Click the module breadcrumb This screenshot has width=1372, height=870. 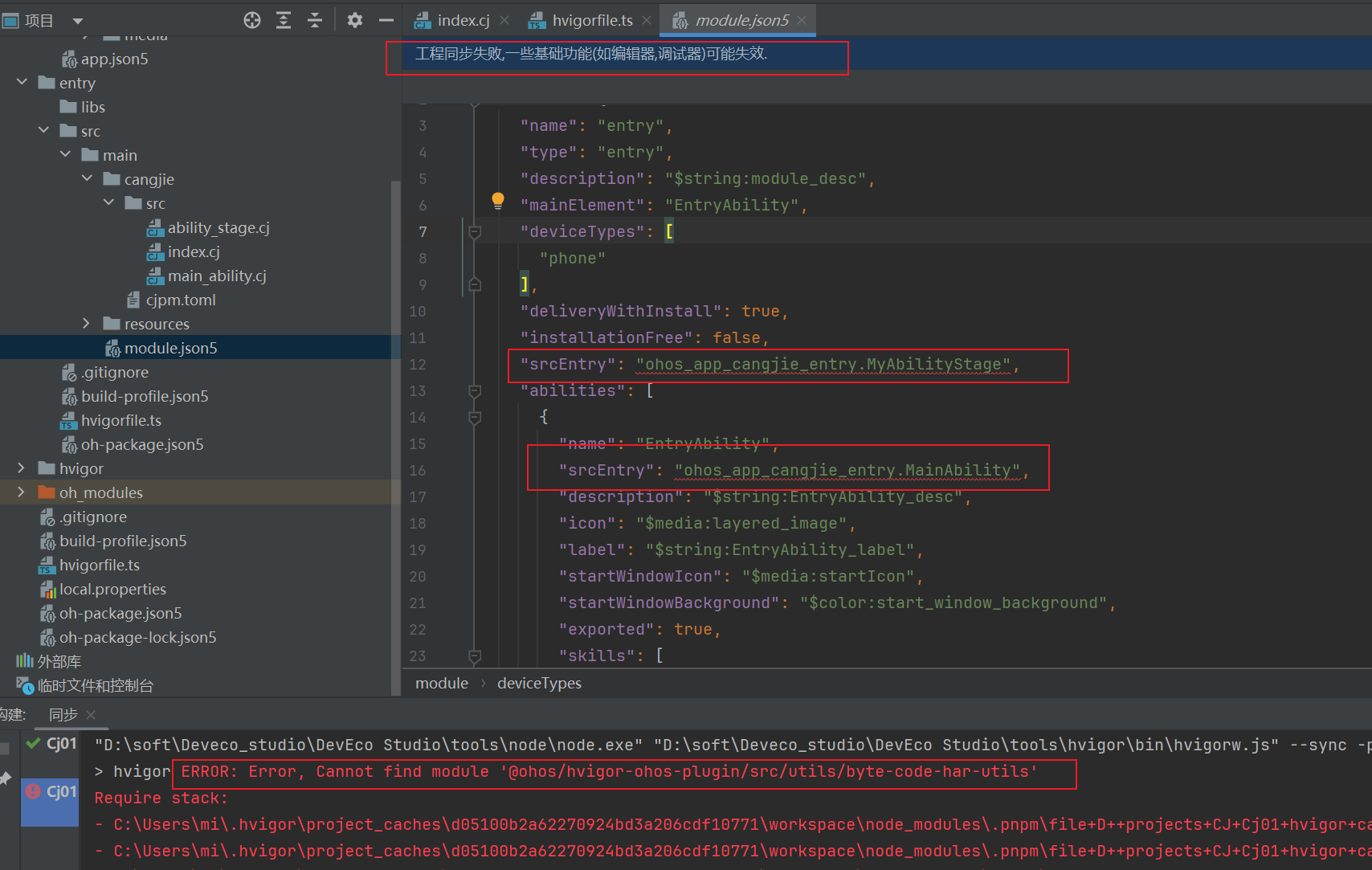tap(442, 683)
